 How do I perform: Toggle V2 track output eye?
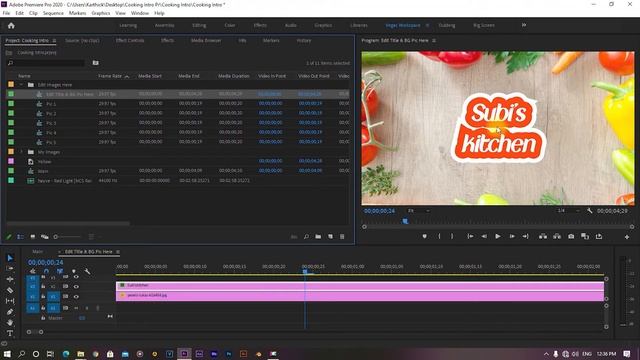pos(76,287)
